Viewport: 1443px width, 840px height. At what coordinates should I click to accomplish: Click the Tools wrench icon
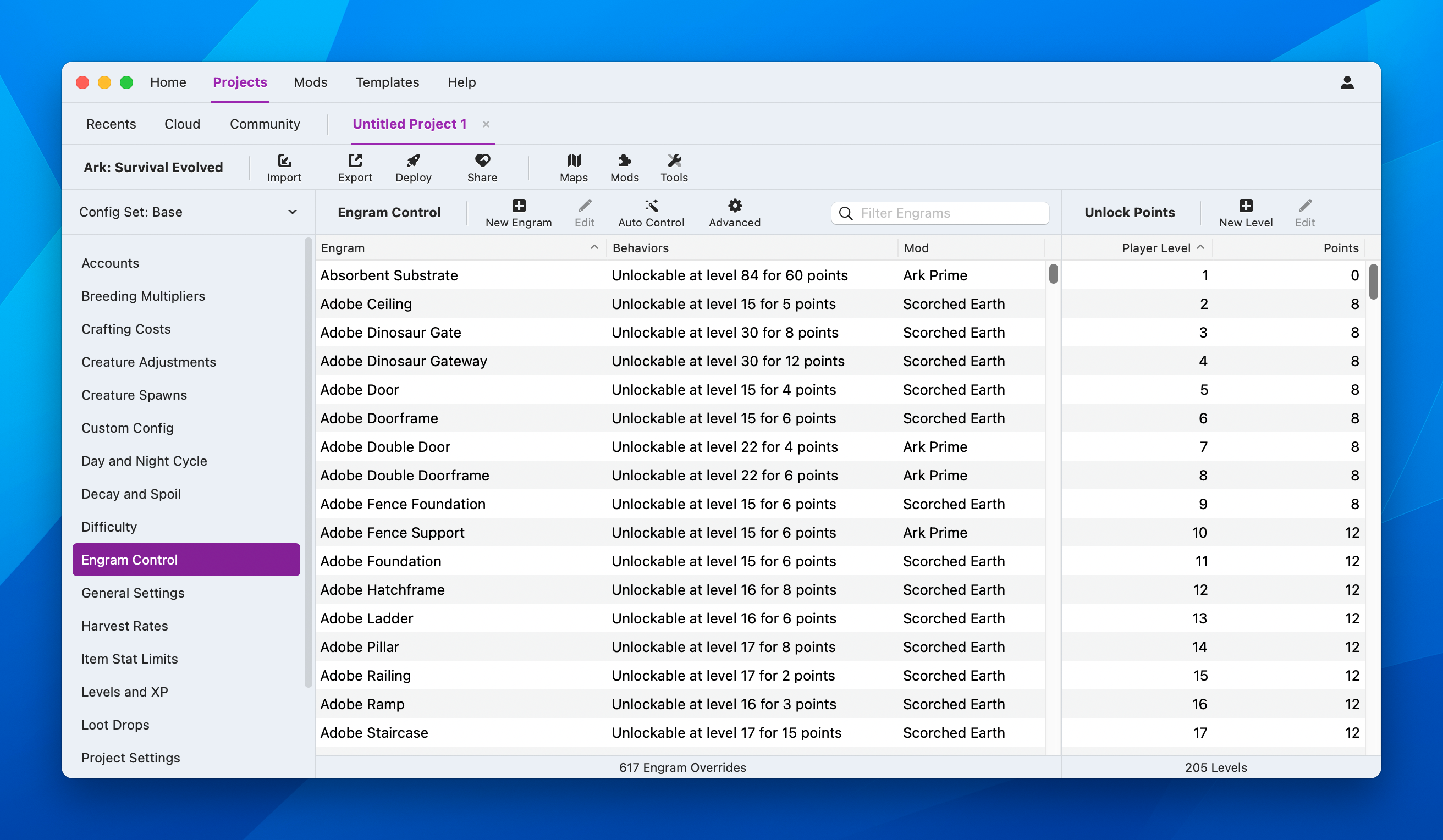click(674, 161)
